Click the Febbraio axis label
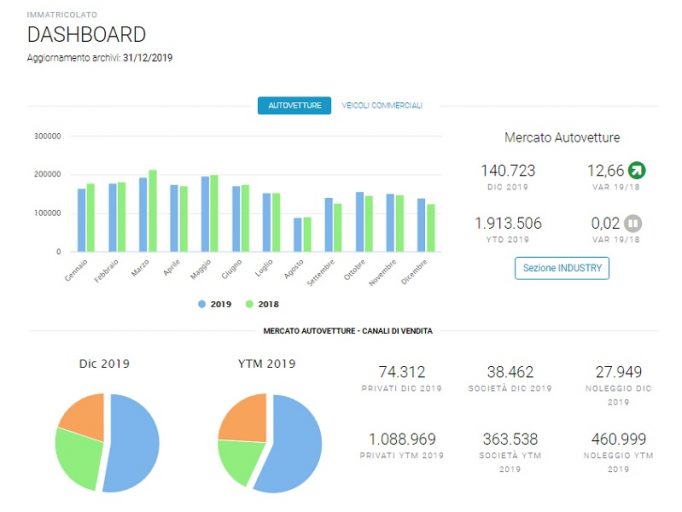 [x=107, y=271]
